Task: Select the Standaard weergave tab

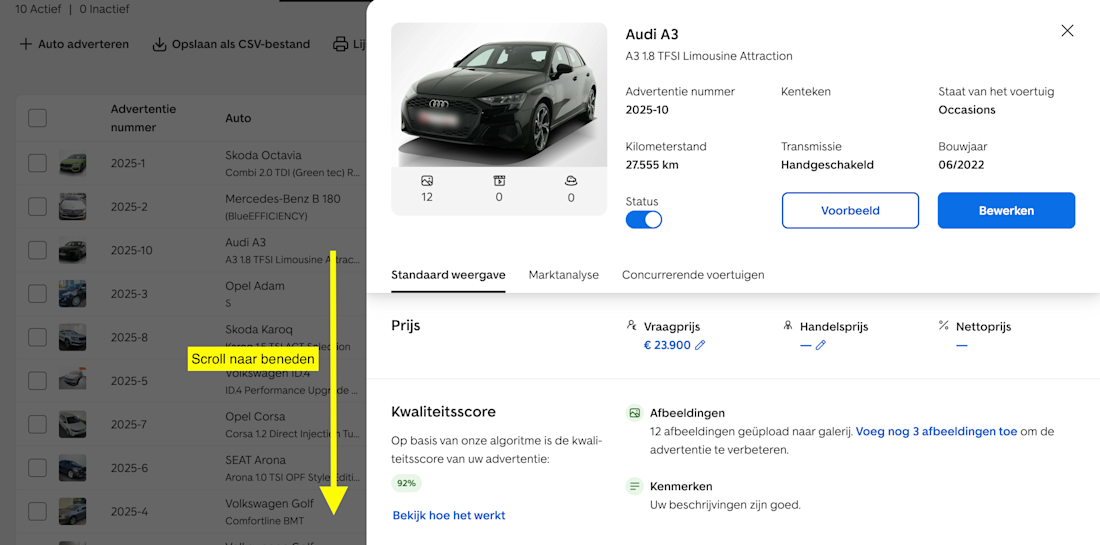Action: pos(448,275)
